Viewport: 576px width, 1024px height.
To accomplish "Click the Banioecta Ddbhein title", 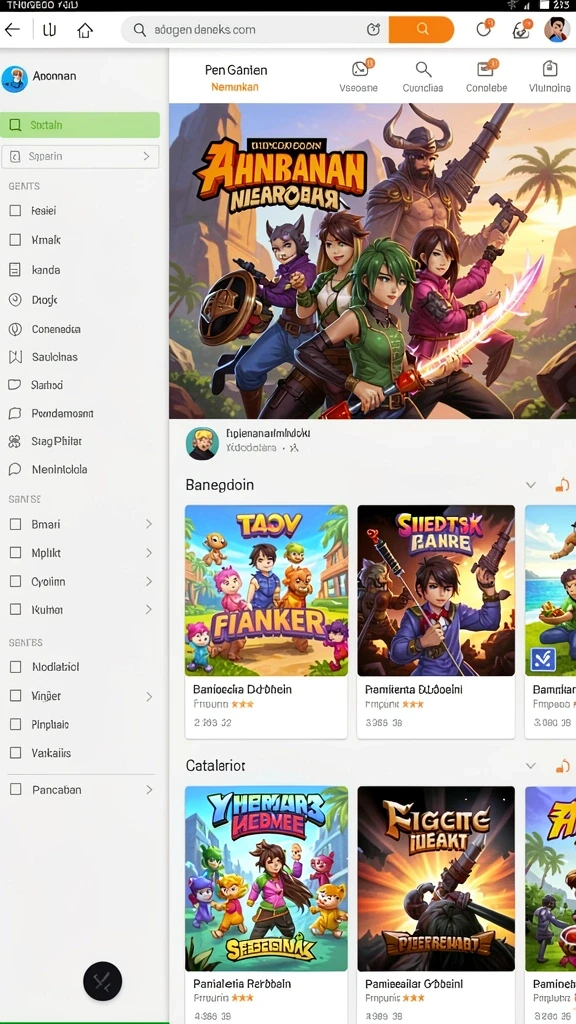I will click(x=242, y=689).
